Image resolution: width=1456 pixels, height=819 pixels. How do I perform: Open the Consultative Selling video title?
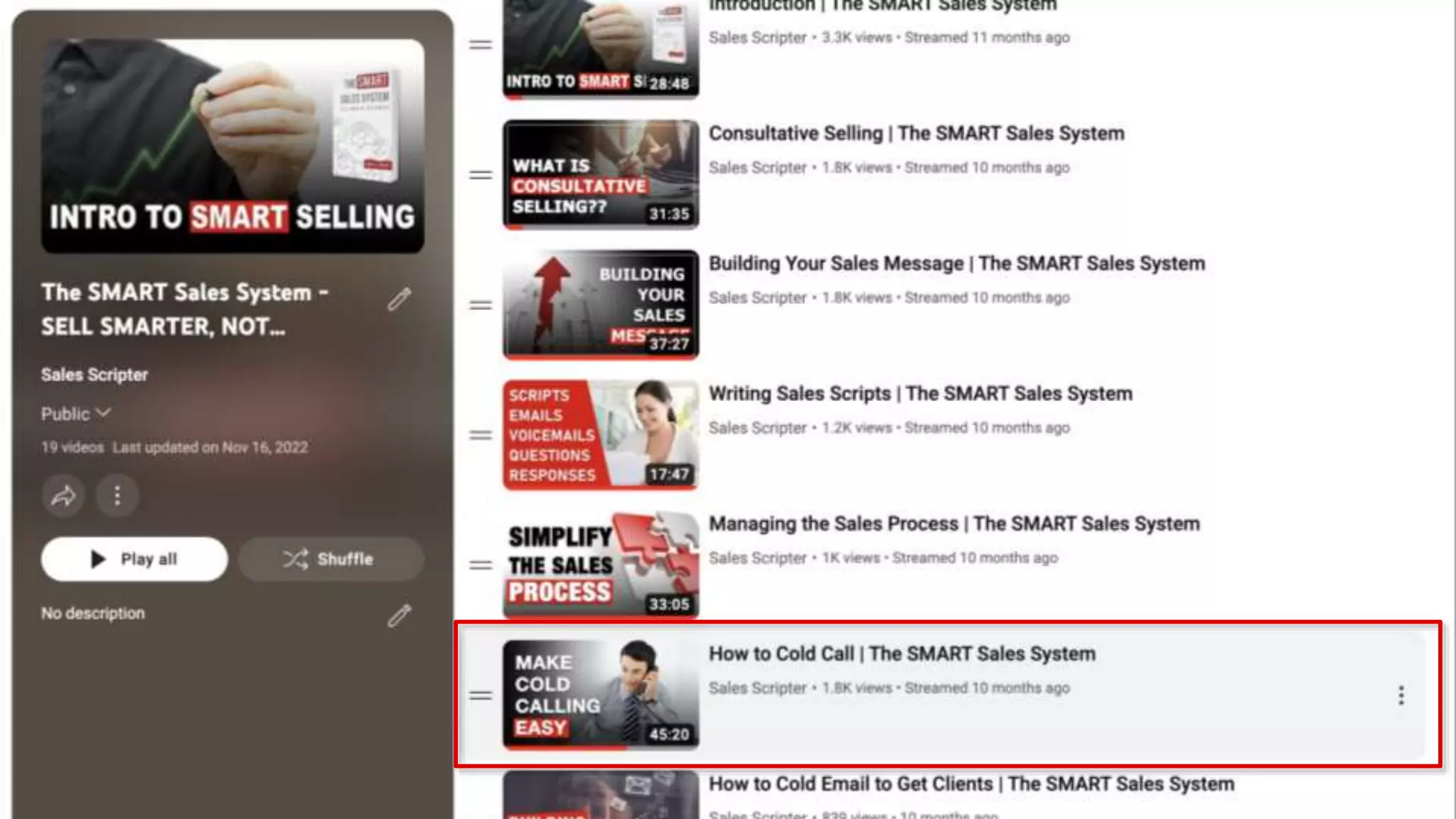[916, 134]
